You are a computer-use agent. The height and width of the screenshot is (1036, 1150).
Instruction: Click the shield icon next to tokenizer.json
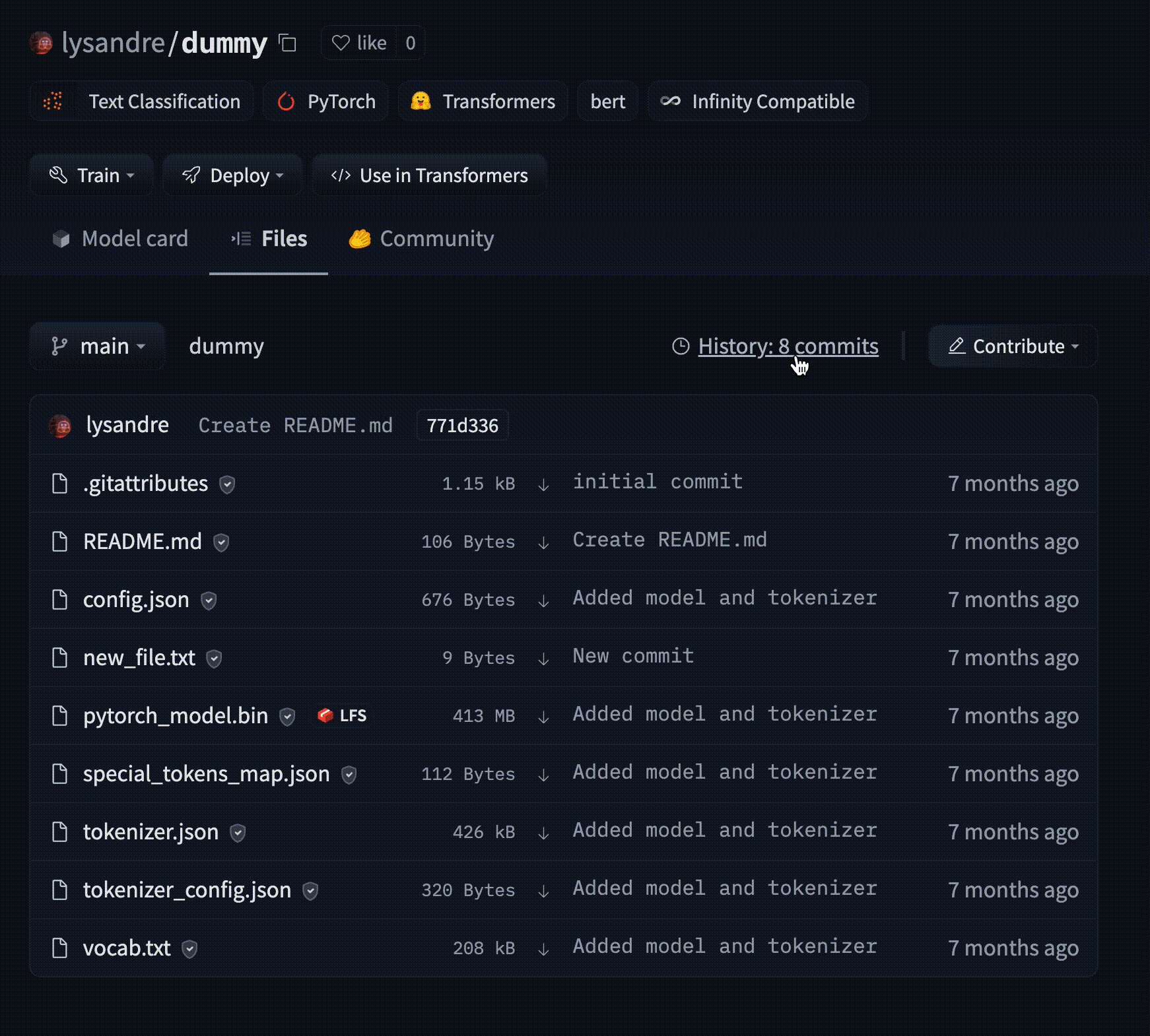tap(238, 833)
